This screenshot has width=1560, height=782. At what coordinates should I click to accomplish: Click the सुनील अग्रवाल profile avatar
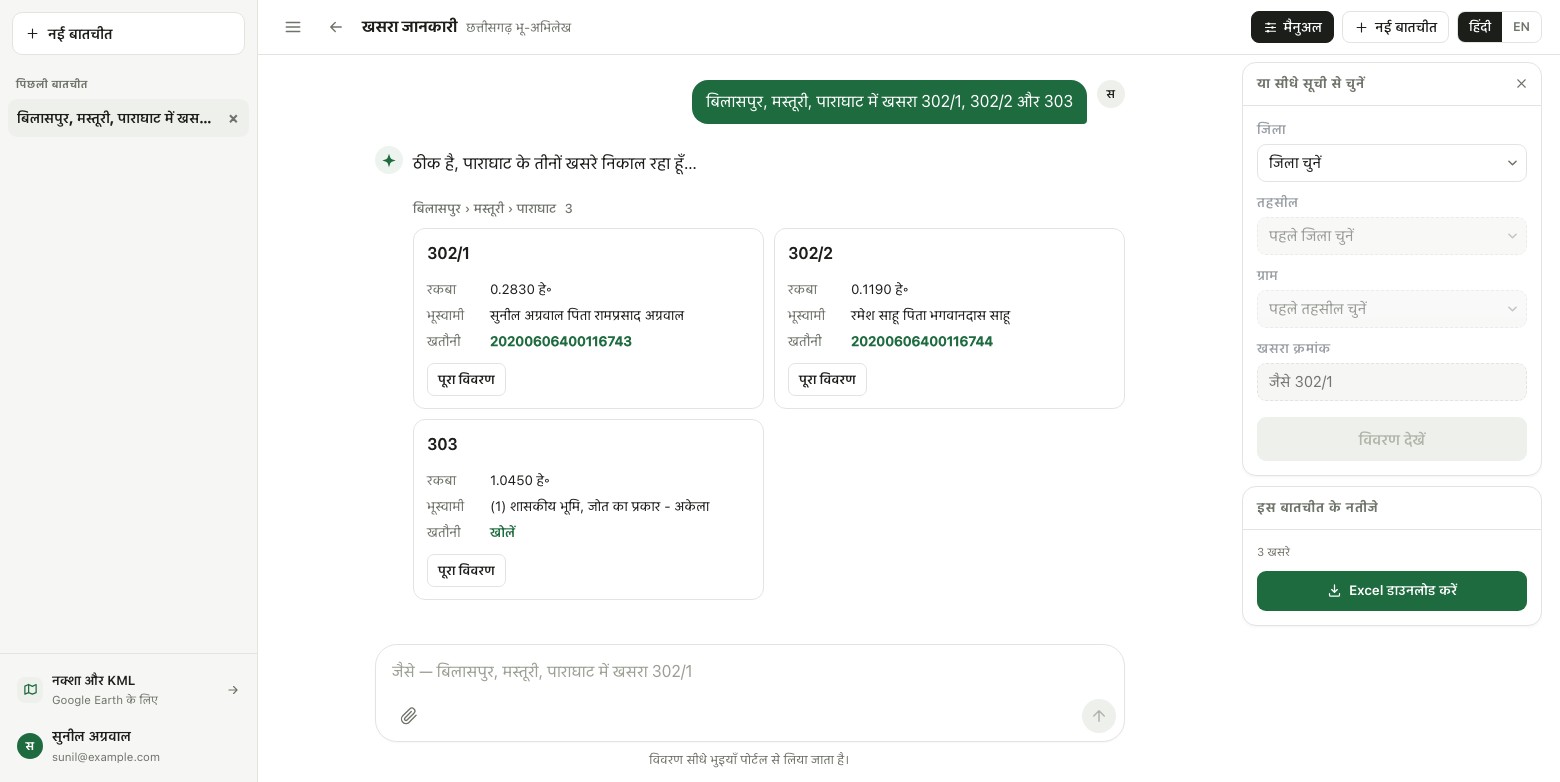pos(30,746)
